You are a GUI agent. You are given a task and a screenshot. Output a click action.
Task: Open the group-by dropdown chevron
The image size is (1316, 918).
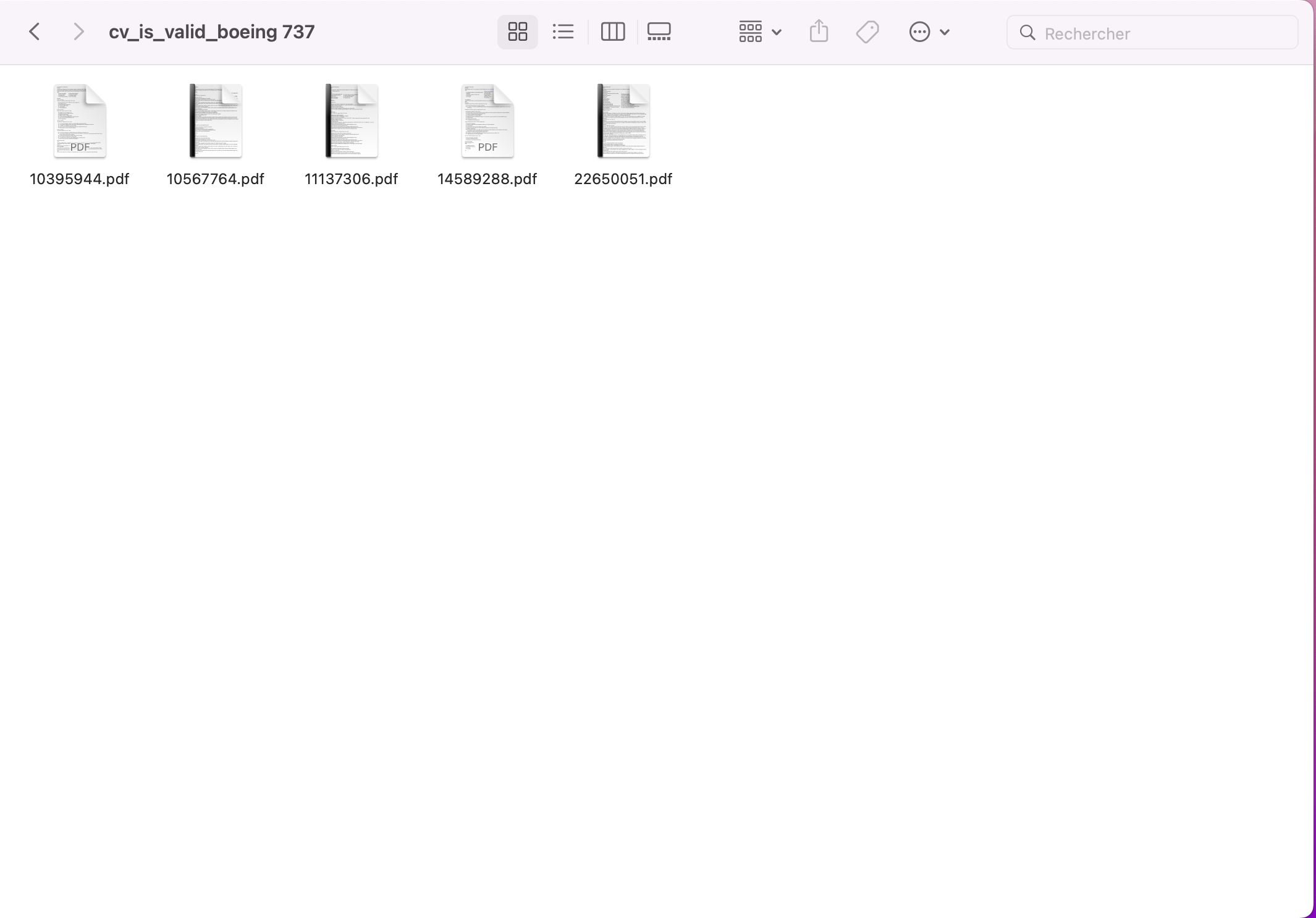tap(777, 32)
